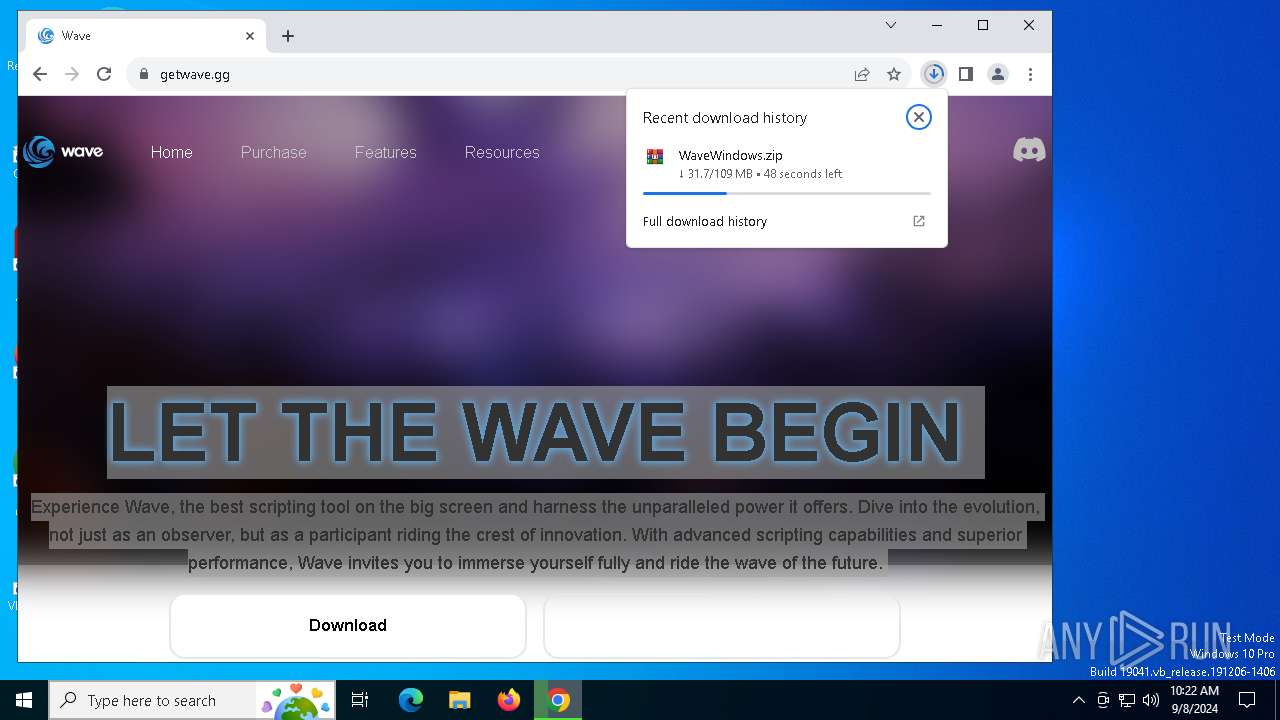Click the taskbar clock showing 10:22 AM
Image resolution: width=1280 pixels, height=720 pixels.
1194,700
